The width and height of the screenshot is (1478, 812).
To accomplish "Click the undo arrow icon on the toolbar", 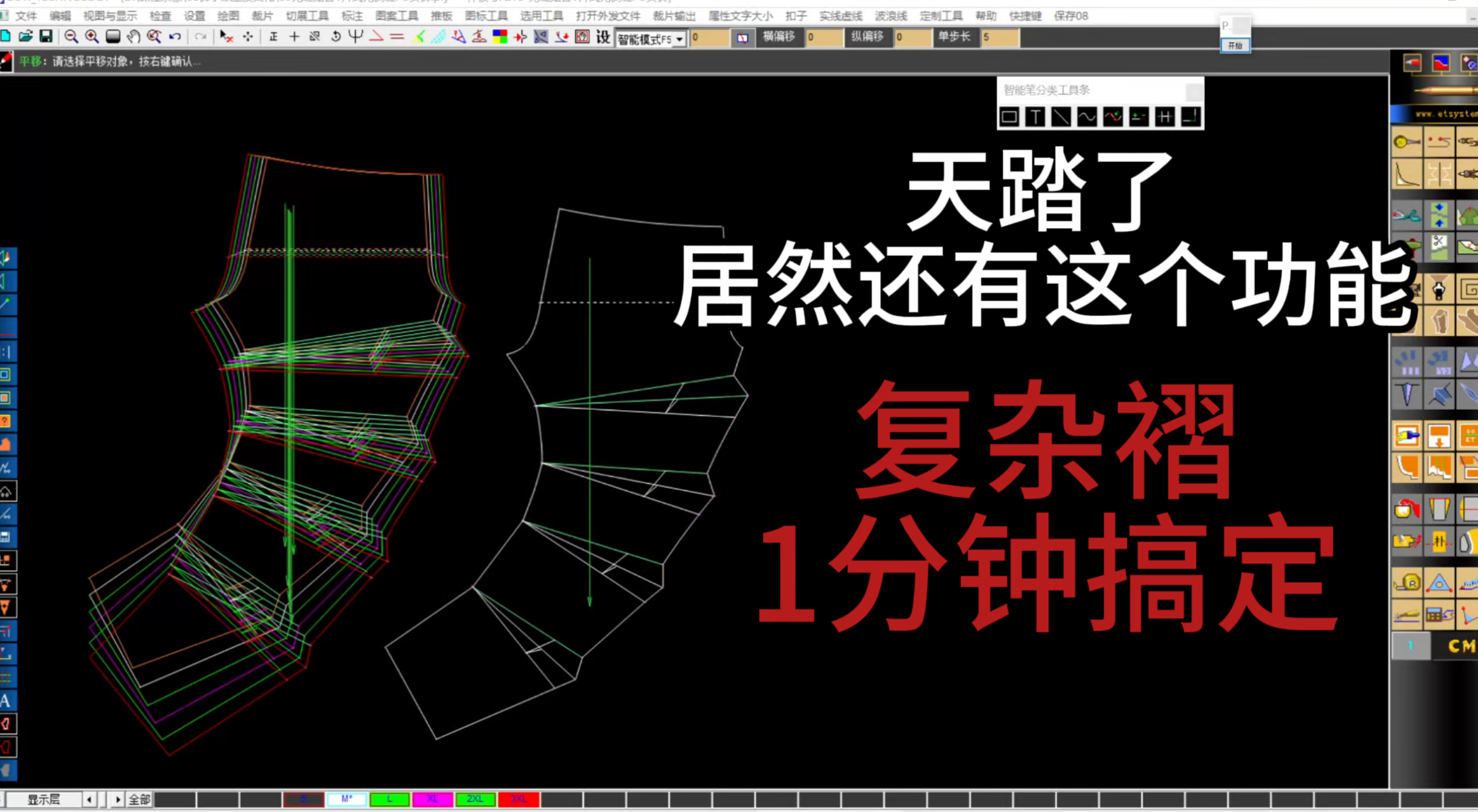I will [x=174, y=36].
